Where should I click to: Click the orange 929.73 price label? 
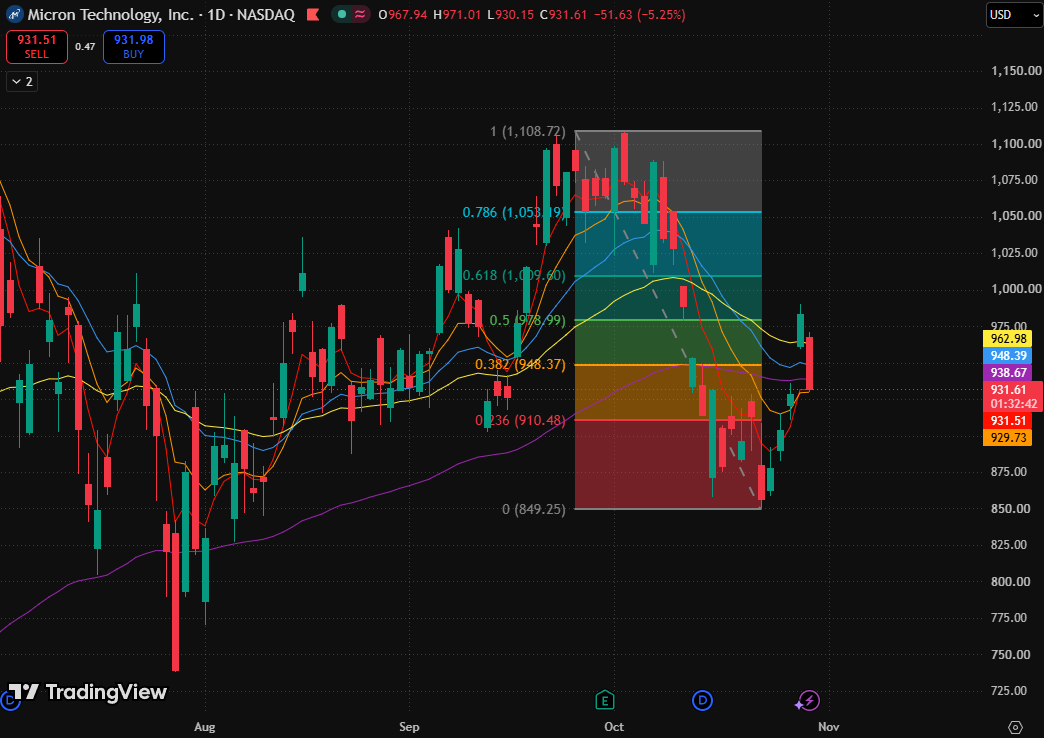click(1008, 438)
